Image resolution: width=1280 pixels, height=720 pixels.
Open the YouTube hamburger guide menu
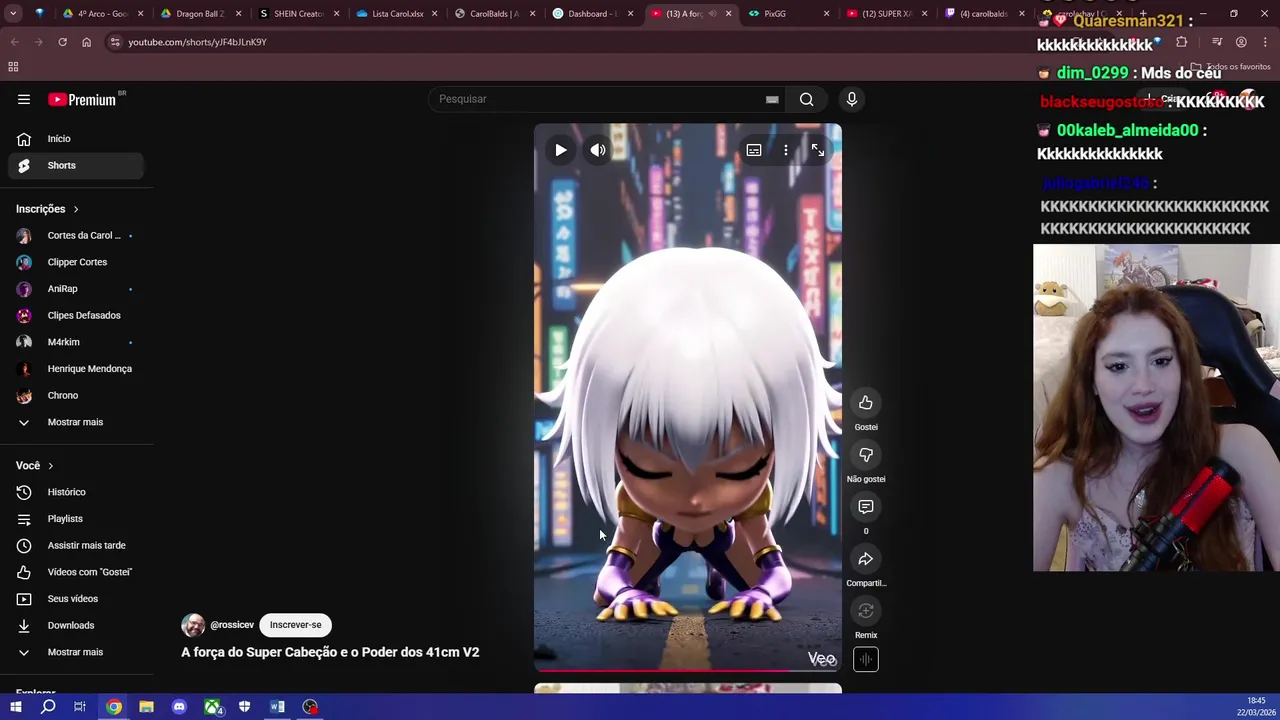coord(24,99)
